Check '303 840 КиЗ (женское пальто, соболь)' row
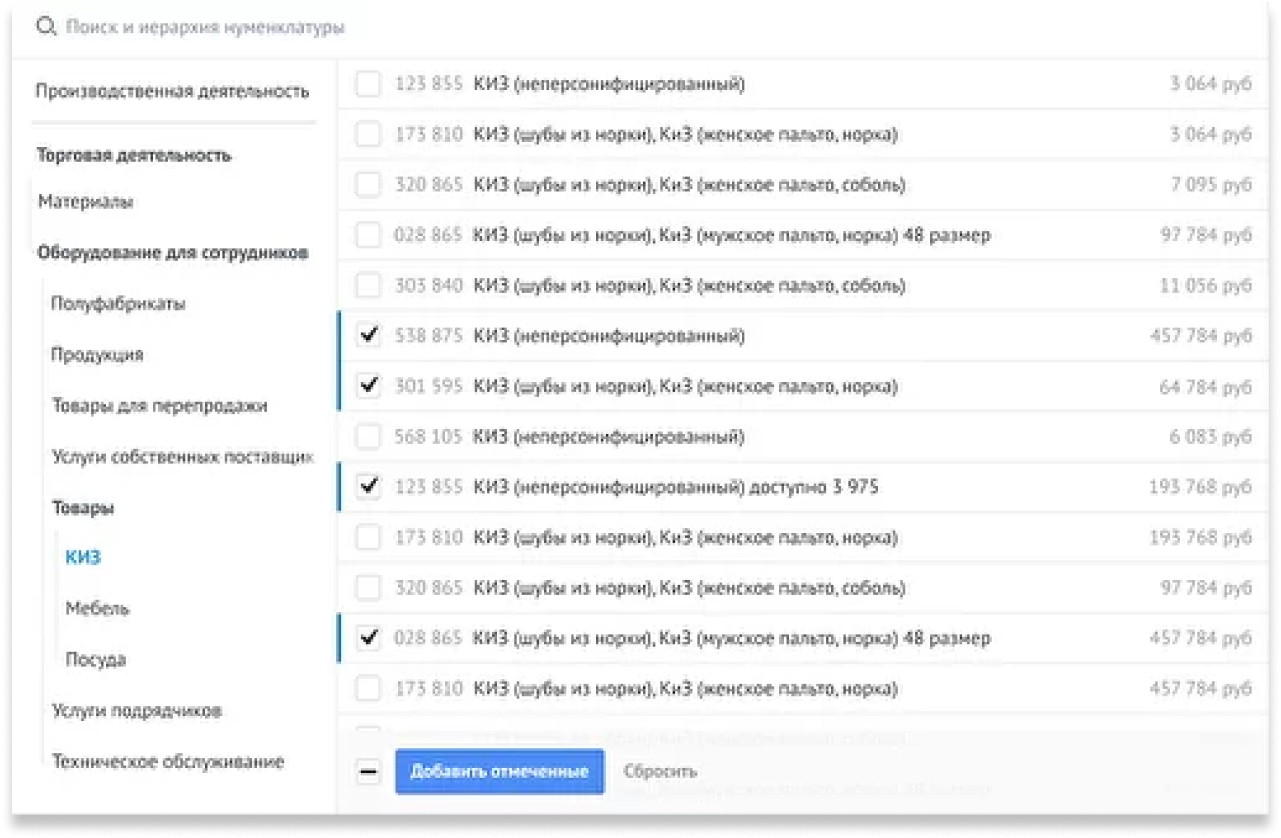Screen dimensions: 1281x838 pos(368,285)
